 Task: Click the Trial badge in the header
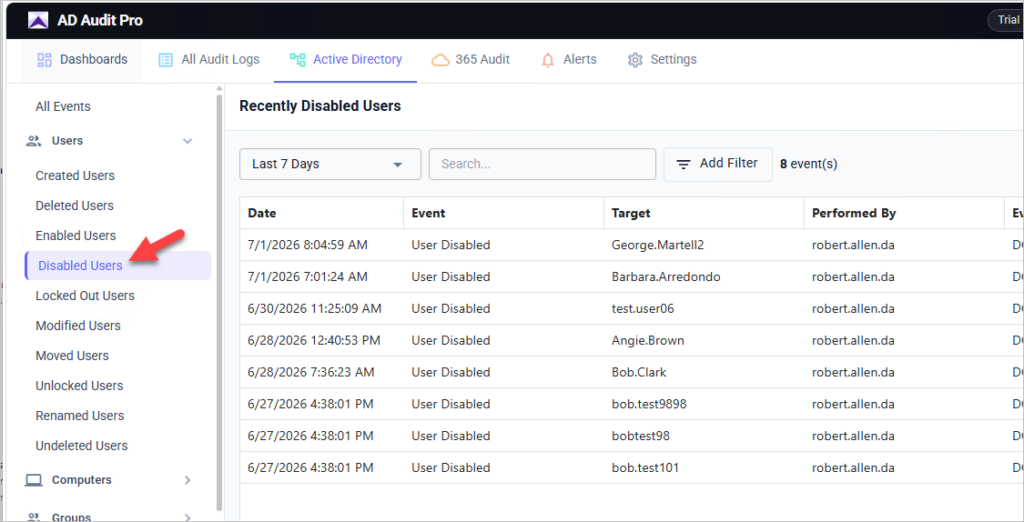(1006, 20)
